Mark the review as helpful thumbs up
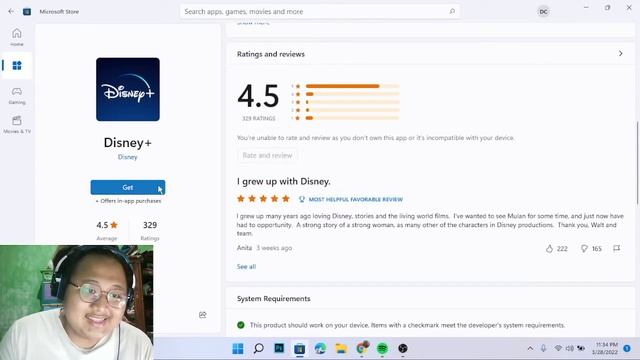640x360 pixels. [x=549, y=249]
